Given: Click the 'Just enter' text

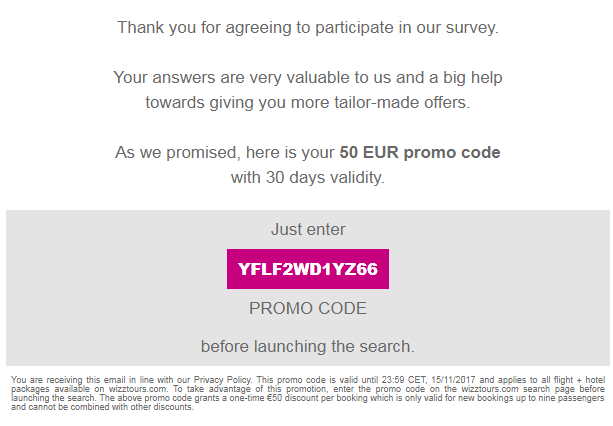Looking at the screenshot, I should click(308, 229).
